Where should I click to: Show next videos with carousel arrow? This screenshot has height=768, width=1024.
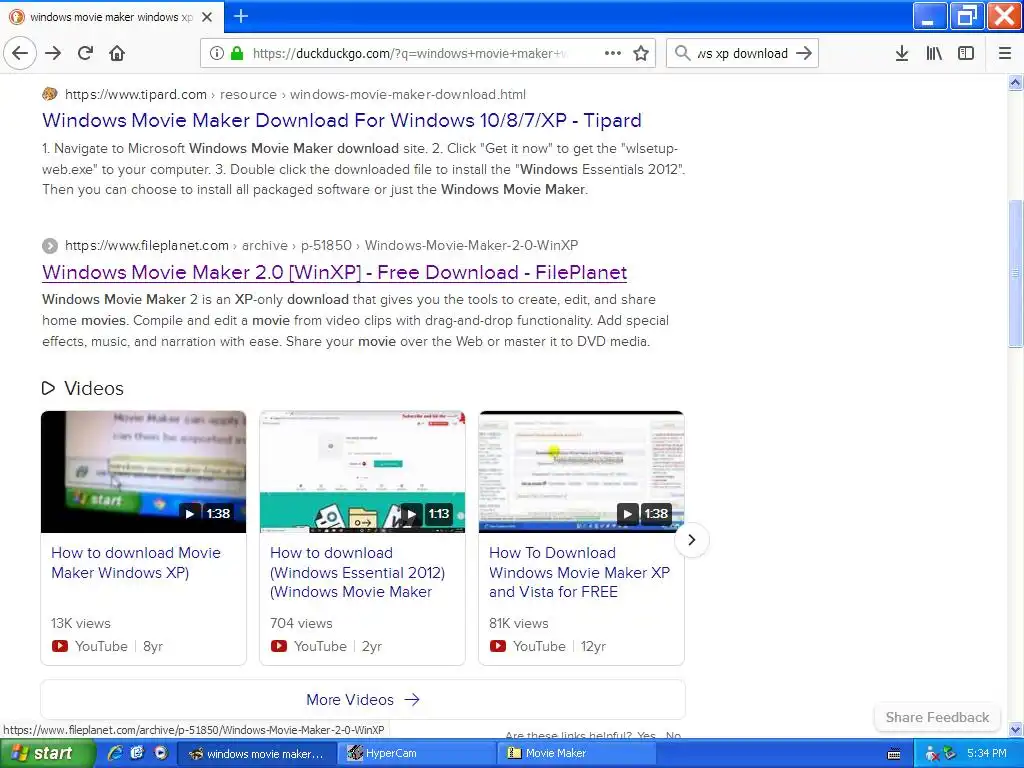tap(692, 540)
